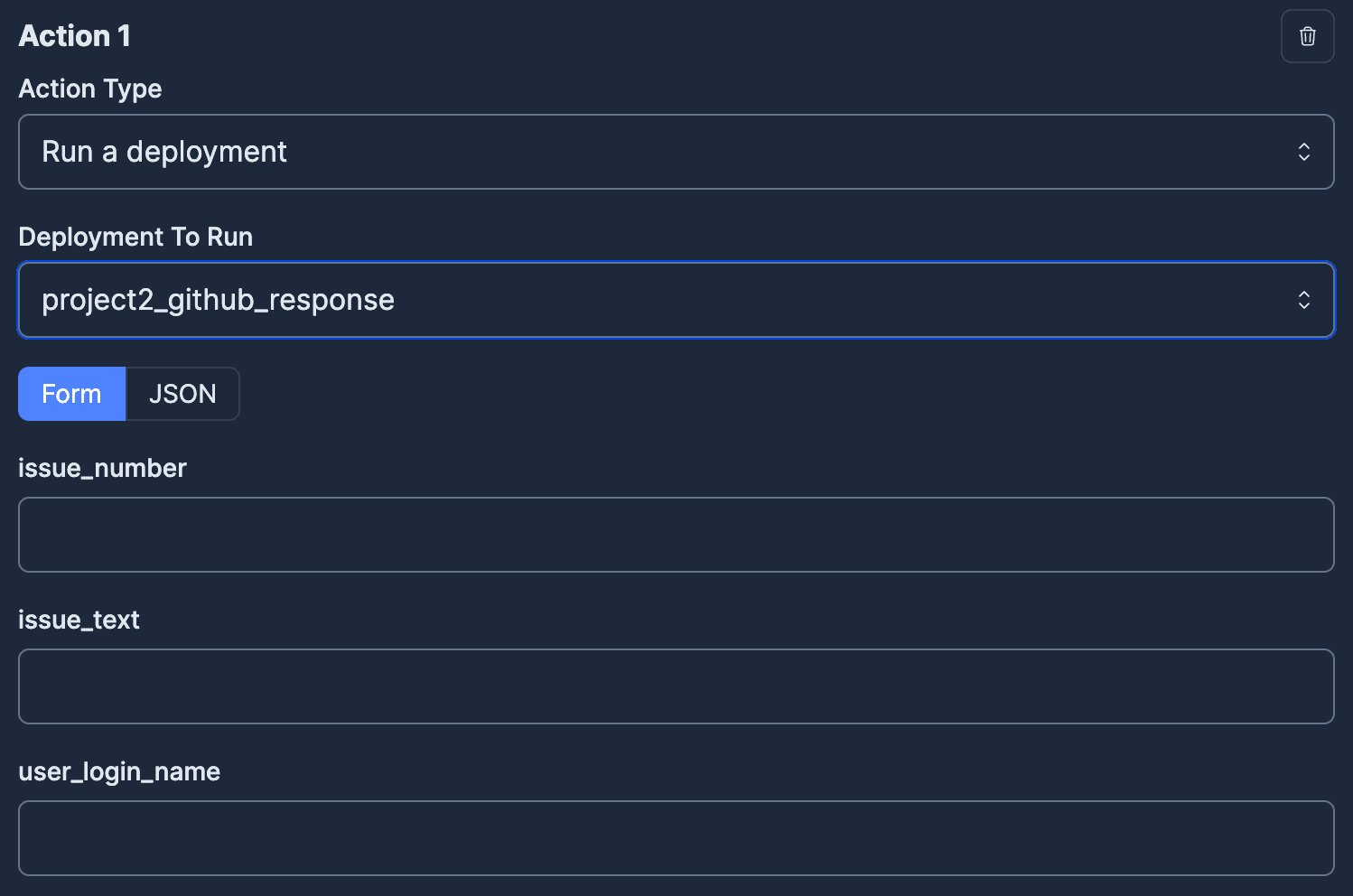Delete Action 1 with the trash icon

tap(1307, 36)
